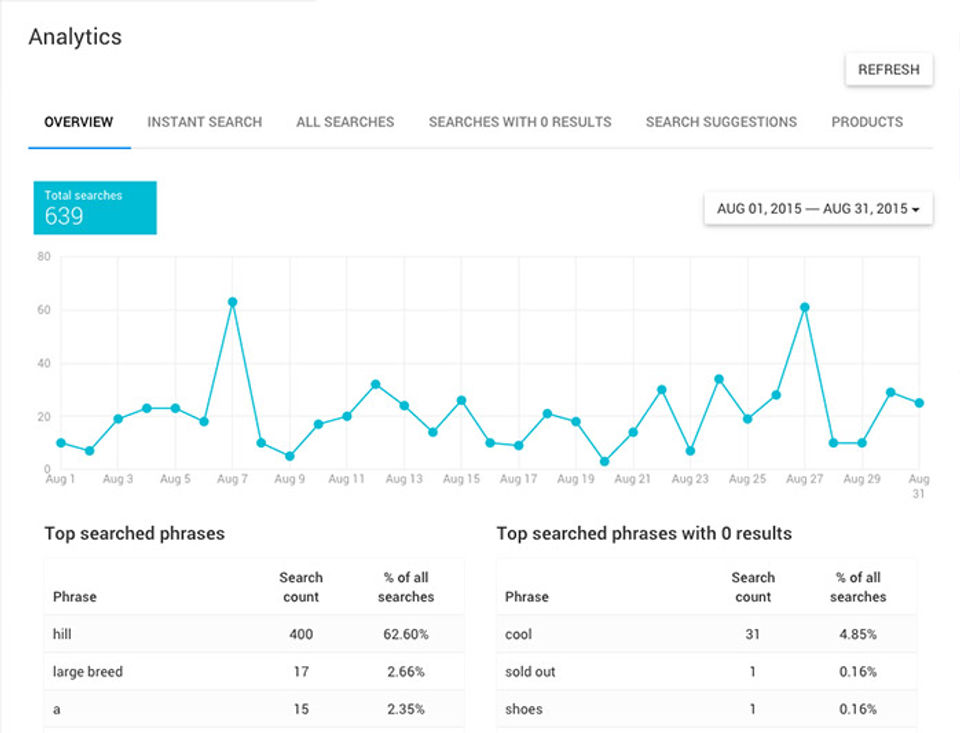Switch to the Overview tab
The height and width of the screenshot is (733, 960).
[x=79, y=122]
